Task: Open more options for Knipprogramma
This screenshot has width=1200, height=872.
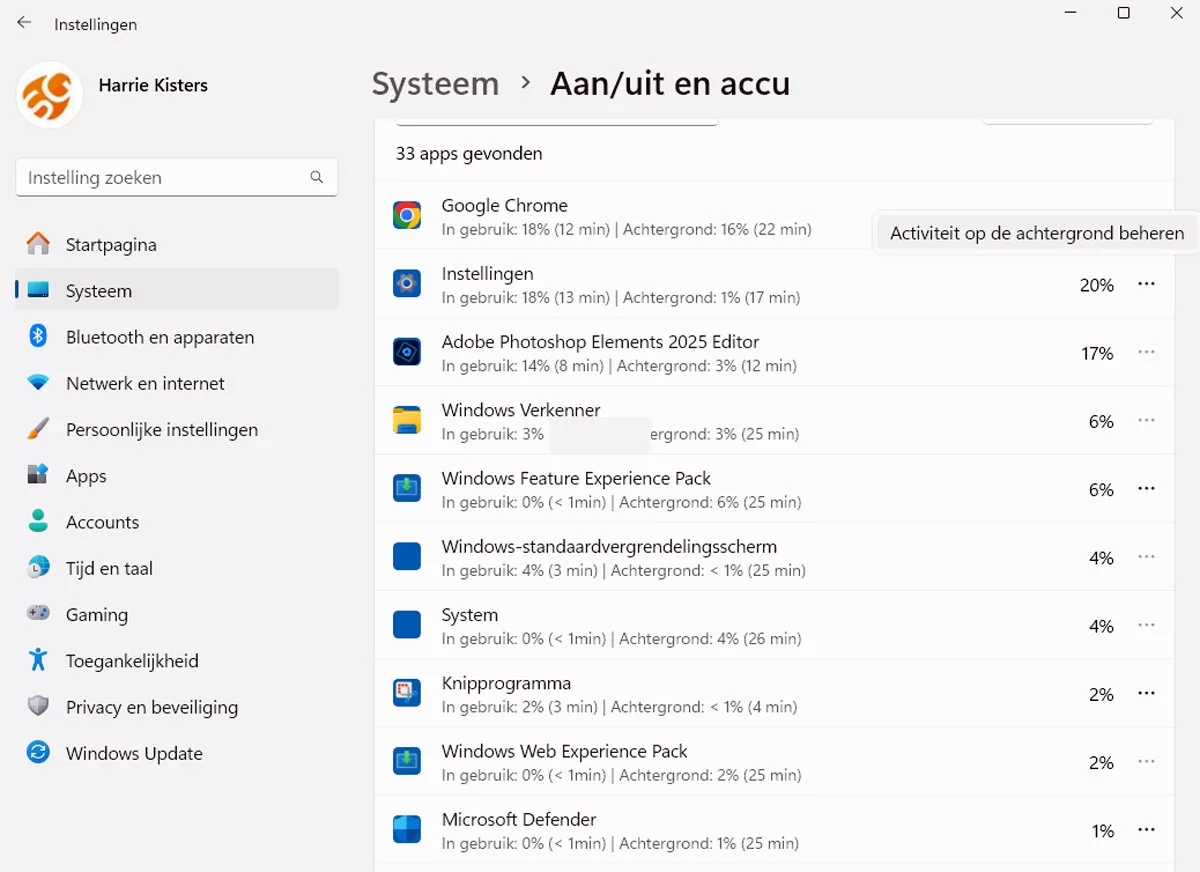Action: pyautogui.click(x=1146, y=694)
